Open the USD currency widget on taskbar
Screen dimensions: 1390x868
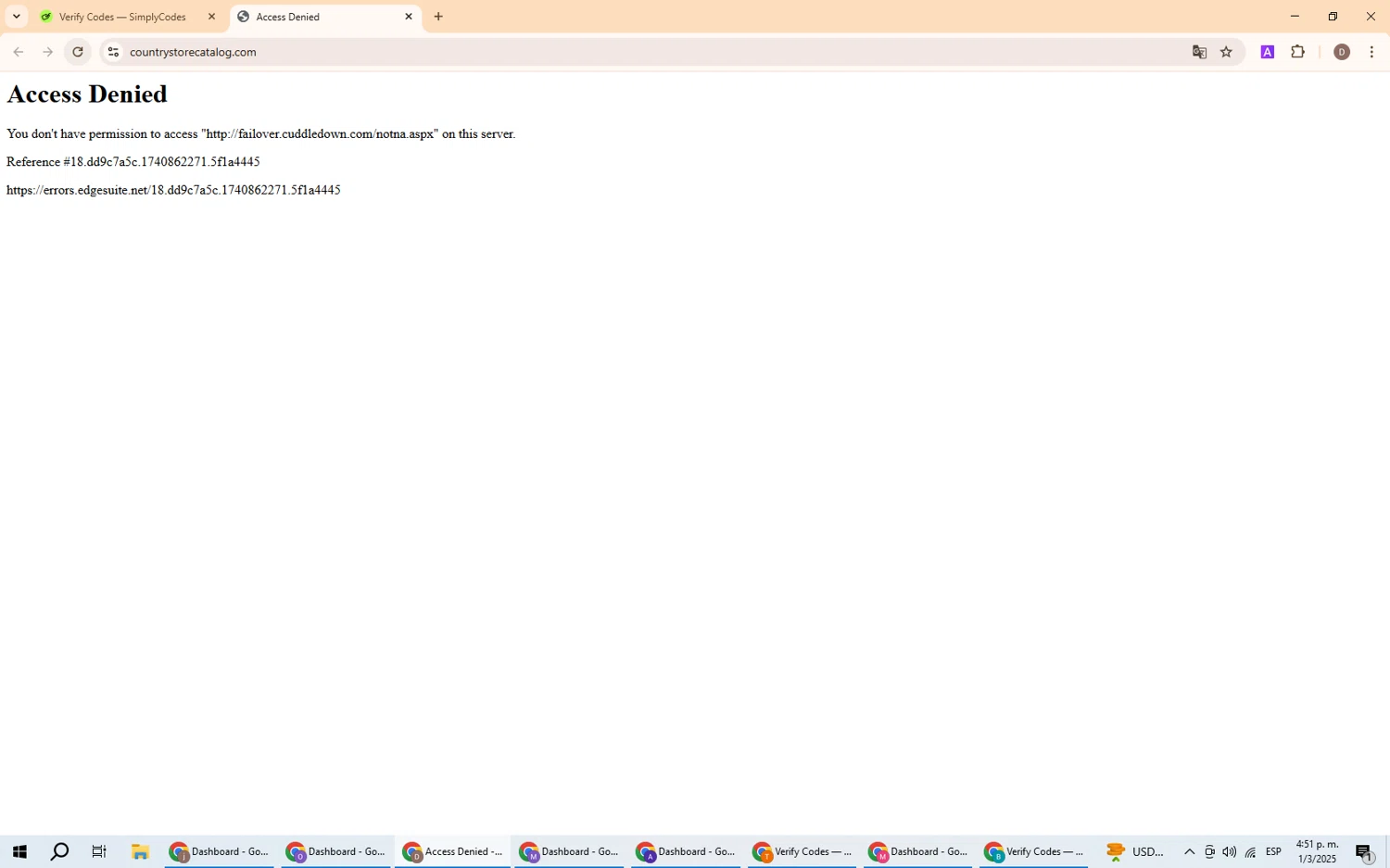coord(1135,851)
